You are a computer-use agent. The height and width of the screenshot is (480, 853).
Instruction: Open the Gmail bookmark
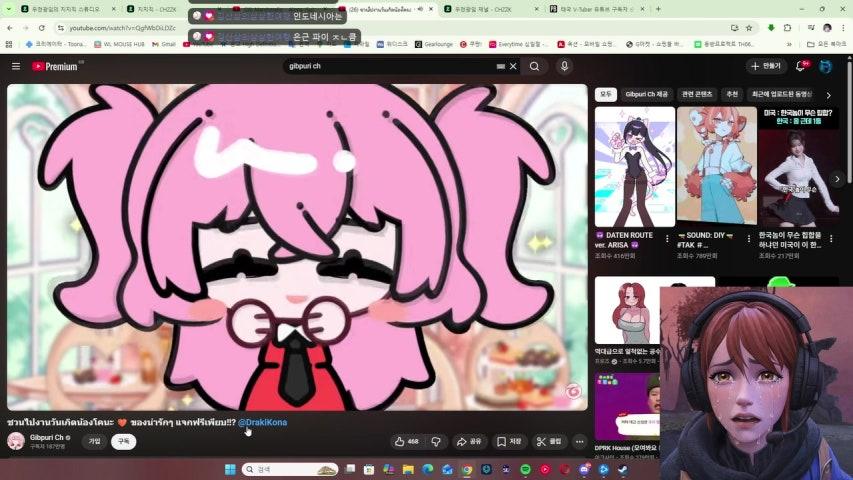(x=163, y=44)
